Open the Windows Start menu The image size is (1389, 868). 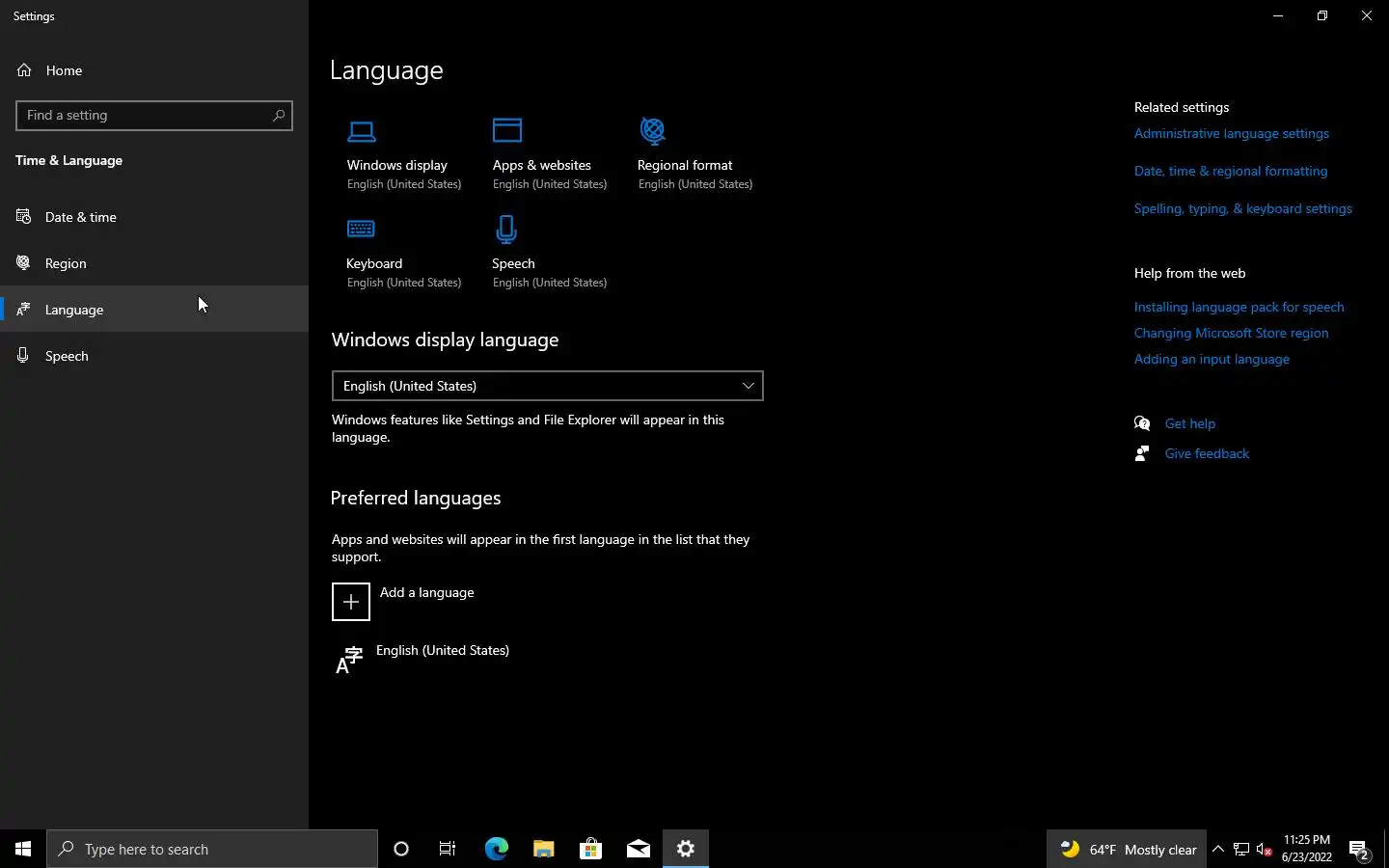[23, 849]
